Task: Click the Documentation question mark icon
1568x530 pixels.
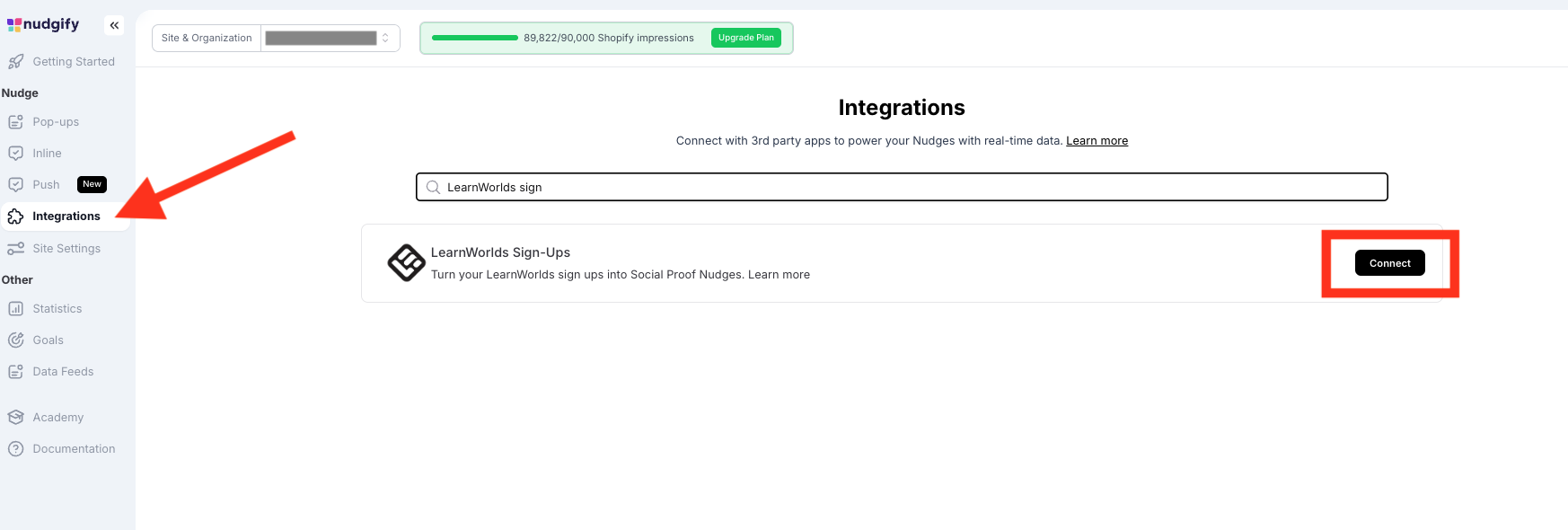Action: pyautogui.click(x=15, y=449)
